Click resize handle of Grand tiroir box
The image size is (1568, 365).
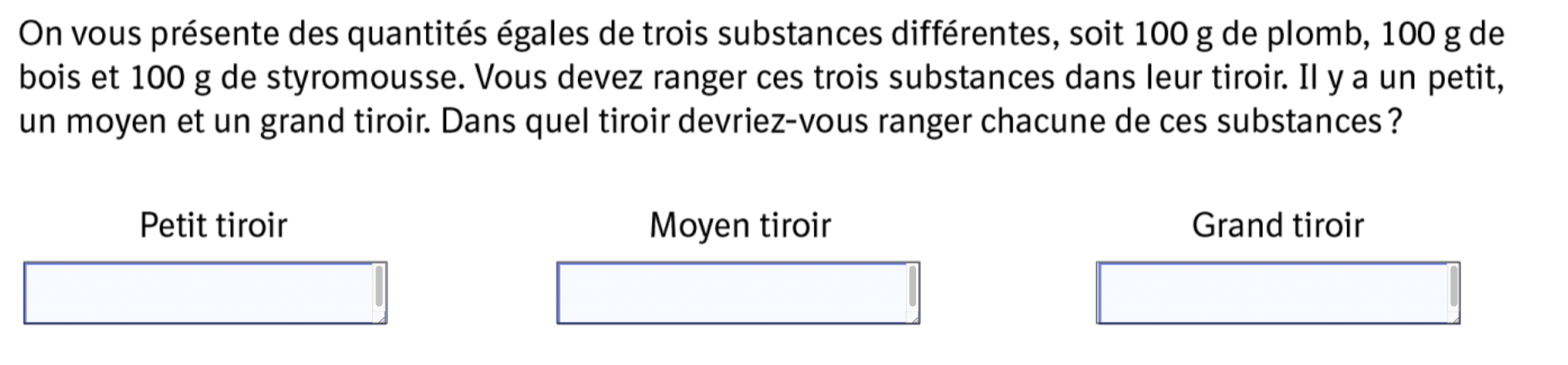click(1455, 319)
